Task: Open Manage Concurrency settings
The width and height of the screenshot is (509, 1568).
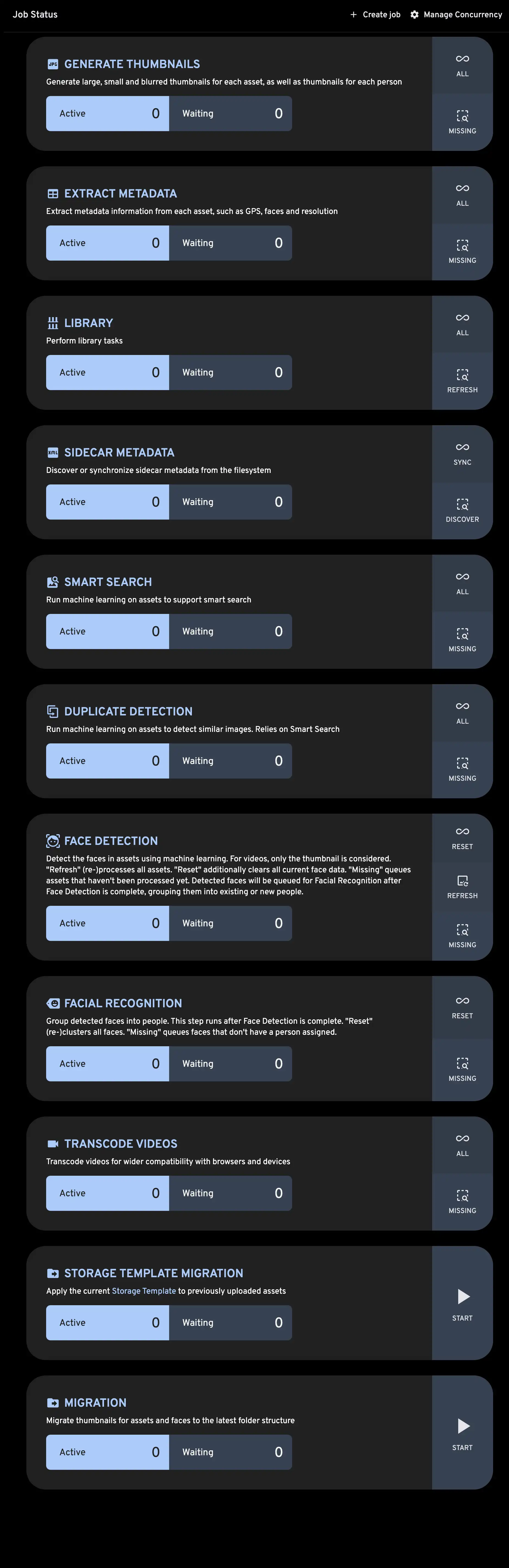Action: pos(456,15)
